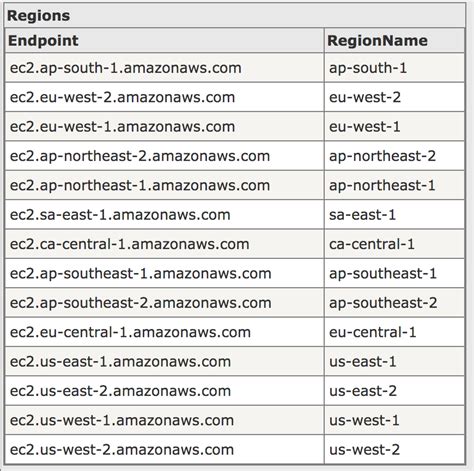The height and width of the screenshot is (471, 474).
Task: Click the ec2.ca-central-1.amazonaws.com endpoint
Action: click(x=129, y=244)
